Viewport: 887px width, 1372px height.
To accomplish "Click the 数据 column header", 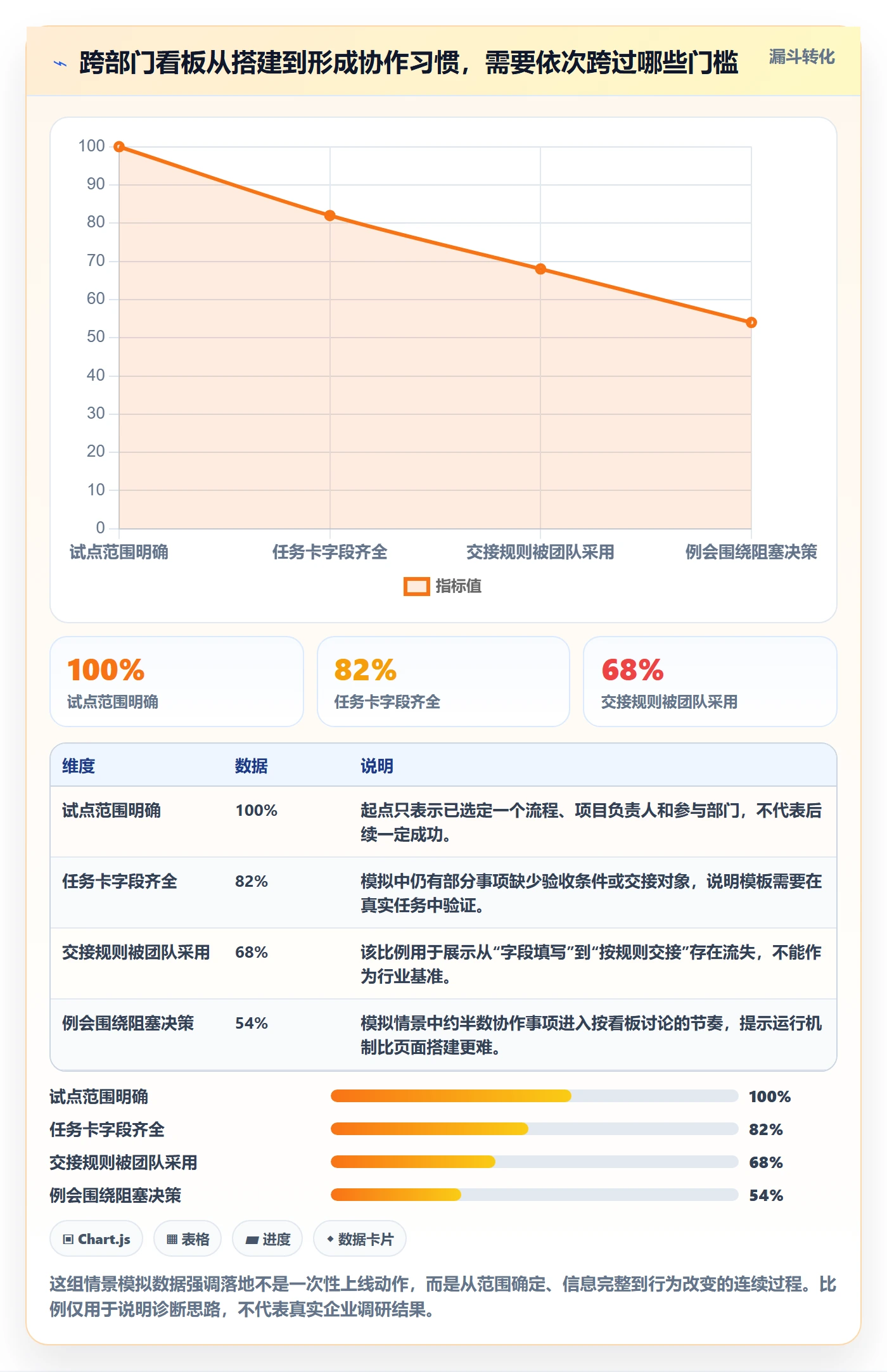I will (x=252, y=766).
